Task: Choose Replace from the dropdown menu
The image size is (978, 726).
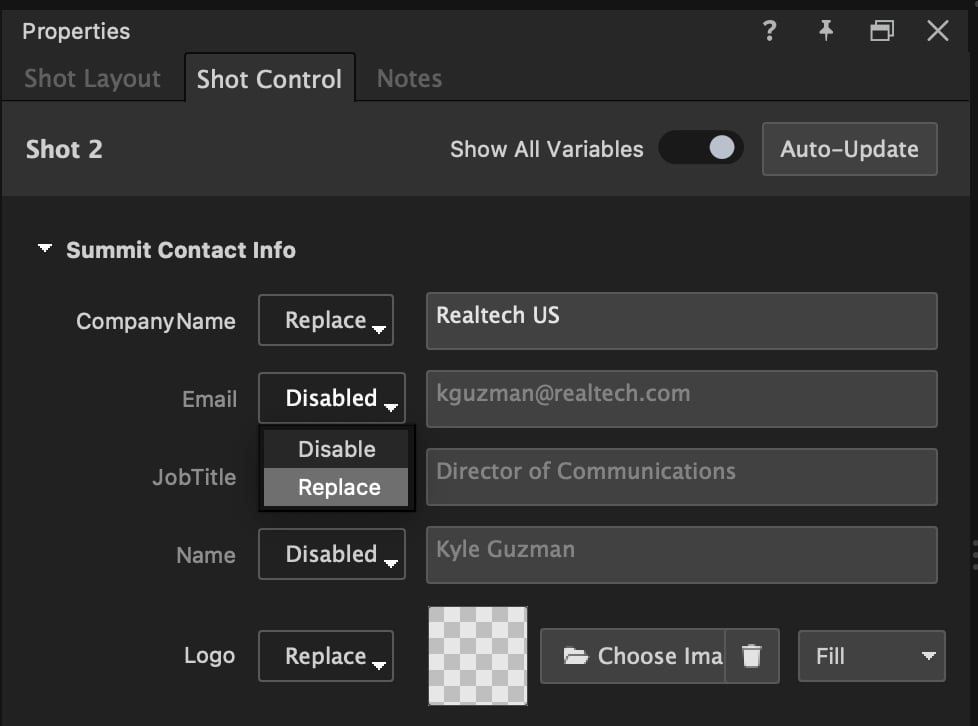Action: tap(336, 487)
